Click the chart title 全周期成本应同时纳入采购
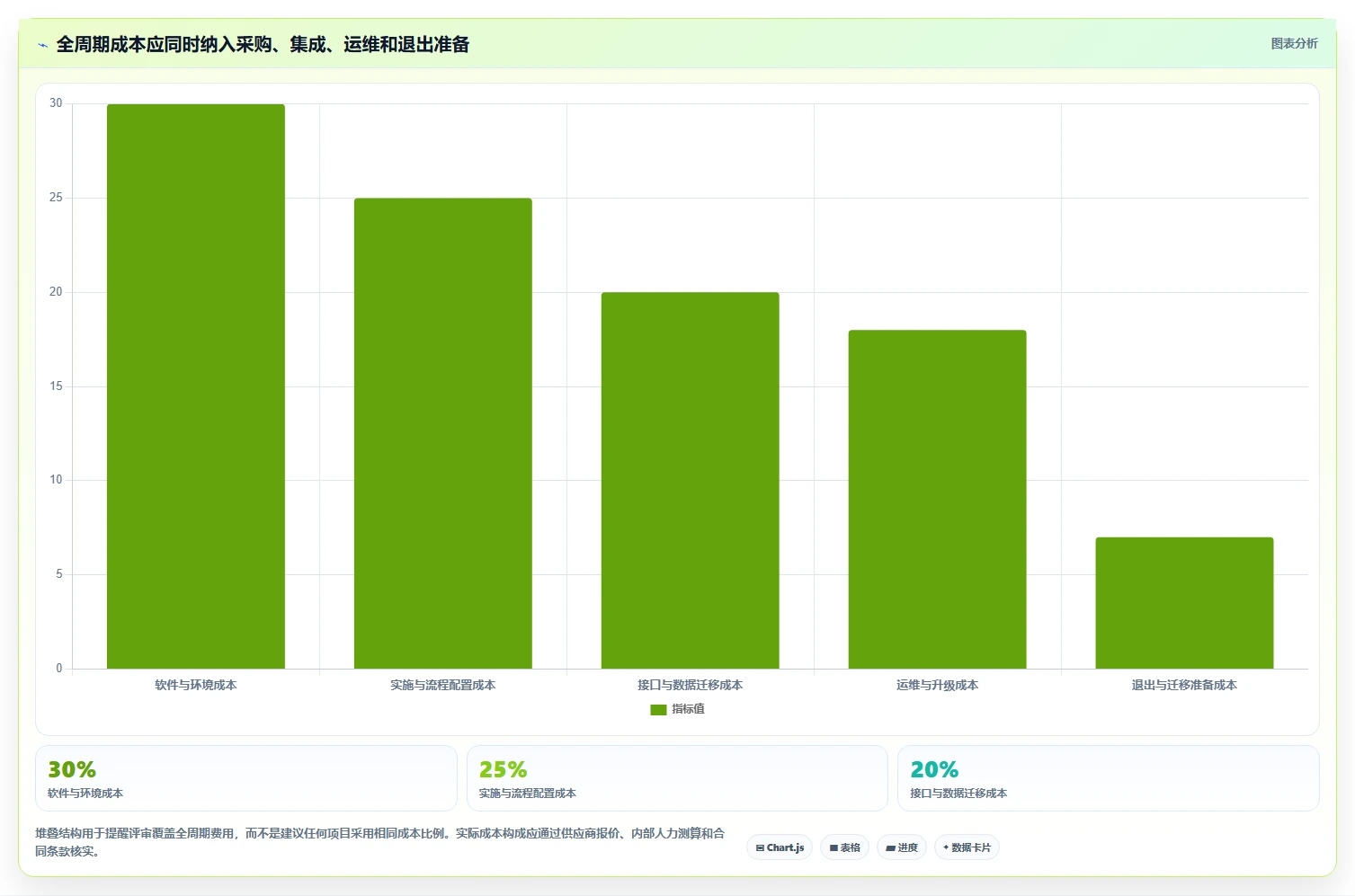1355x896 pixels. point(263,44)
